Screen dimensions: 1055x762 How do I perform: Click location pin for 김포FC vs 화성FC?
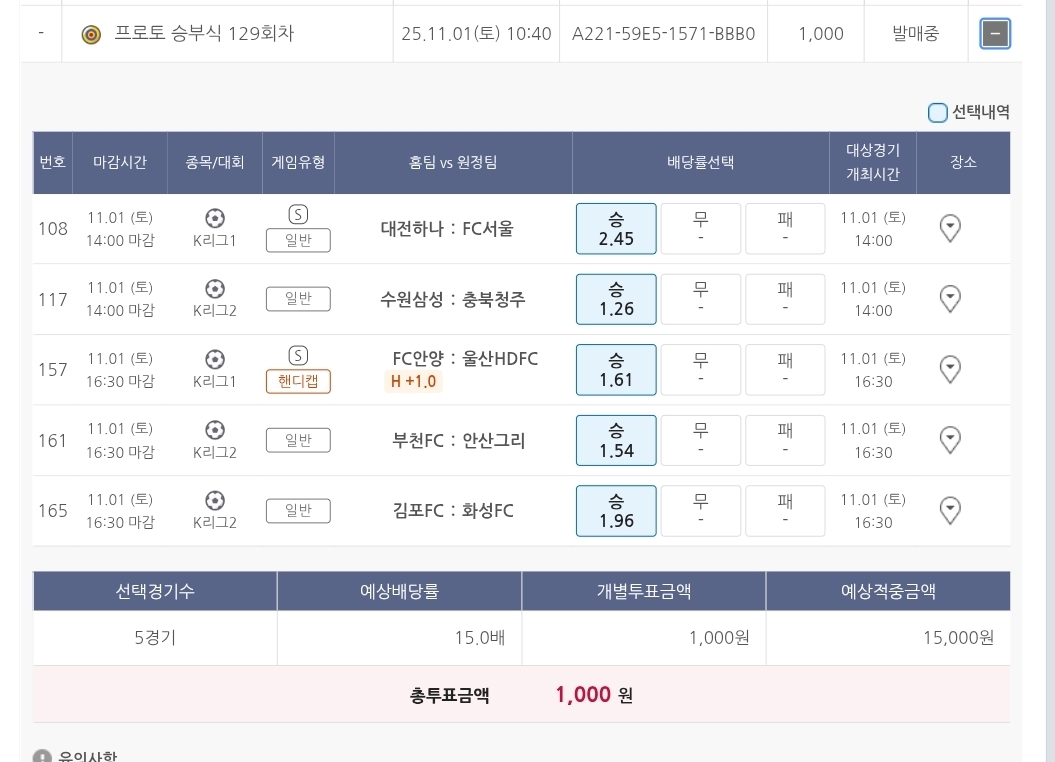[950, 511]
